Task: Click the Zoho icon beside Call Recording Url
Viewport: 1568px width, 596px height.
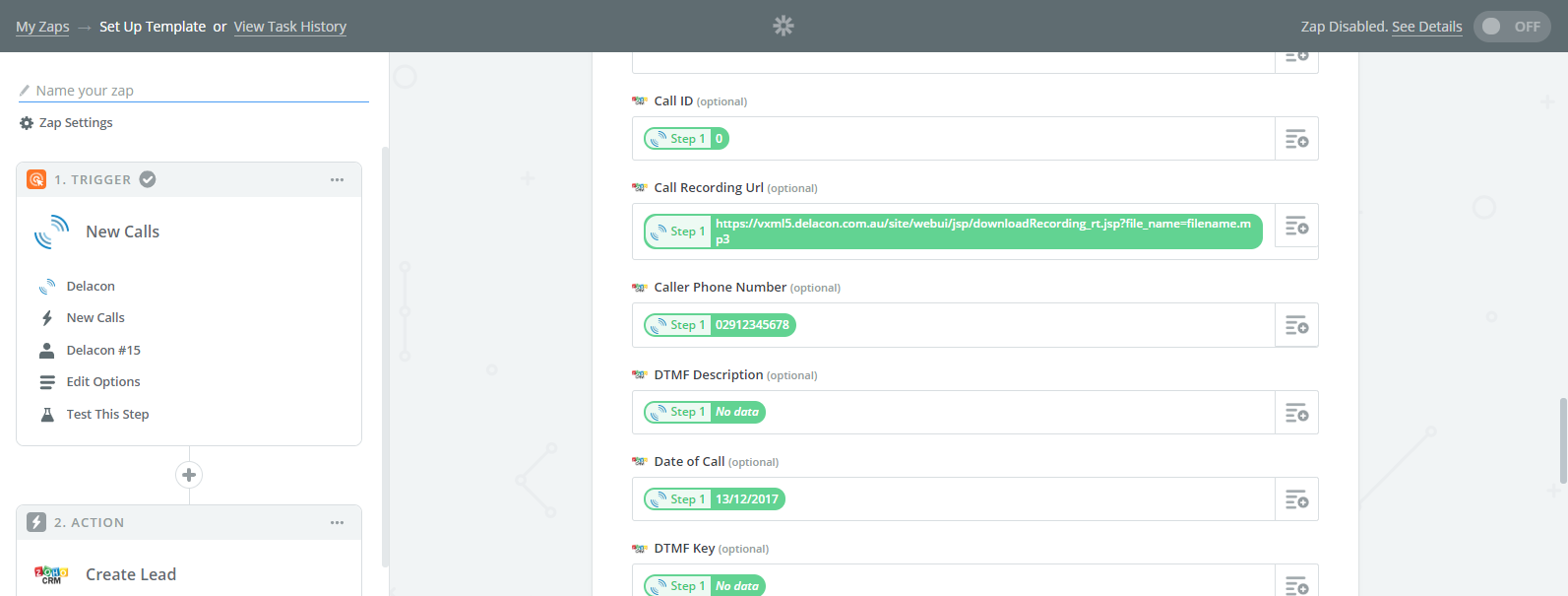Action: [x=640, y=188]
